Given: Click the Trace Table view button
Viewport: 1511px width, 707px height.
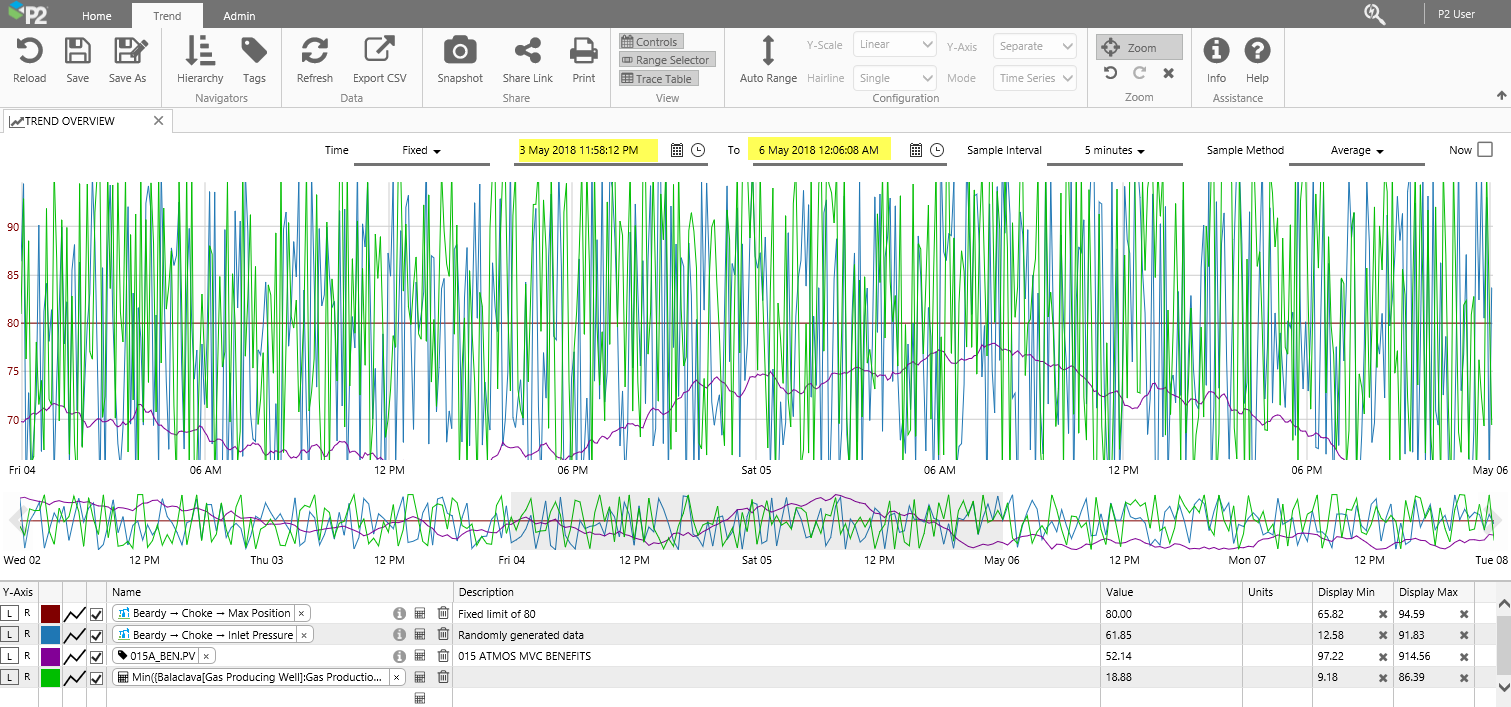Looking at the screenshot, I should 656,79.
